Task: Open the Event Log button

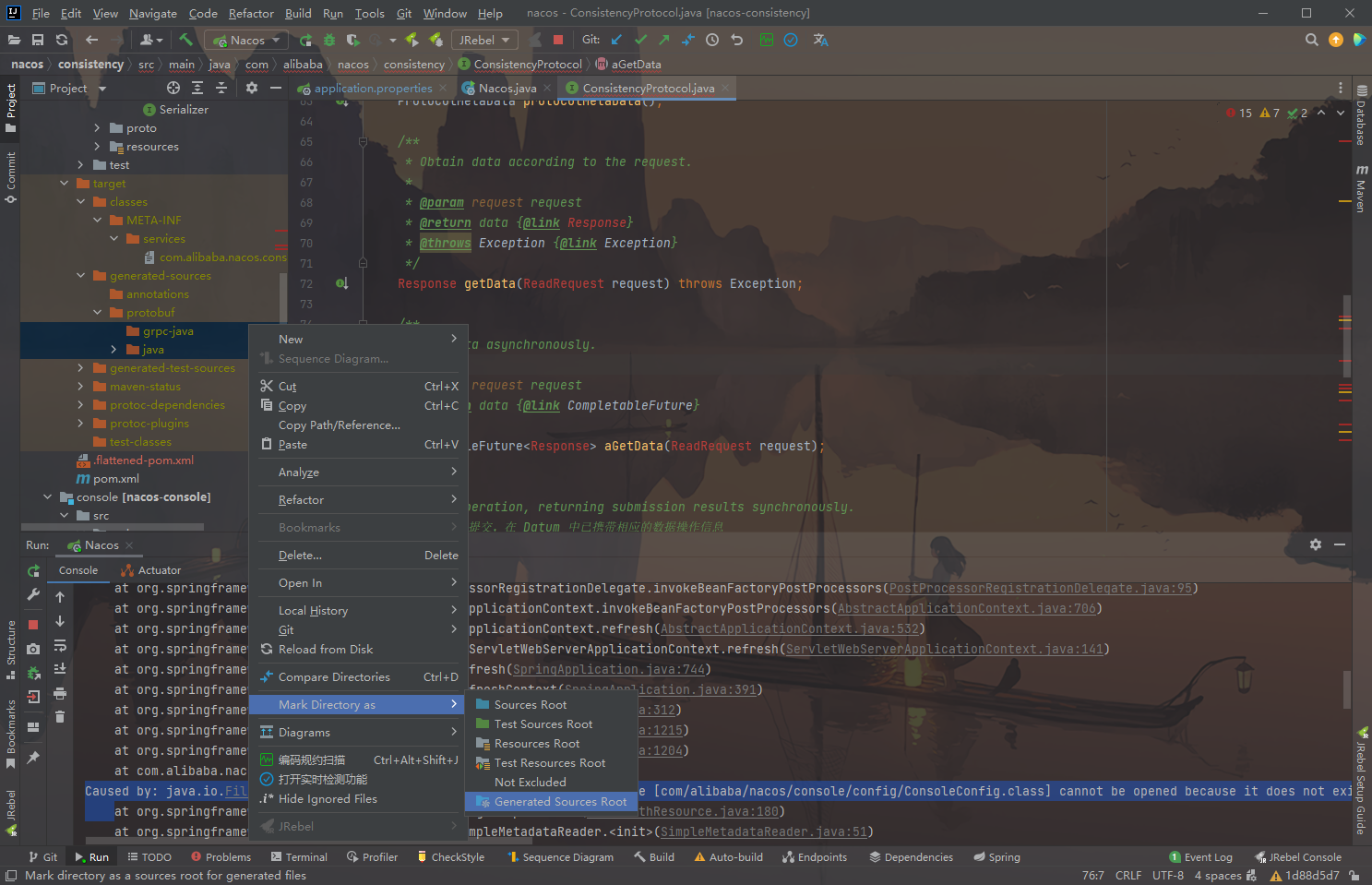Action: click(x=1200, y=856)
